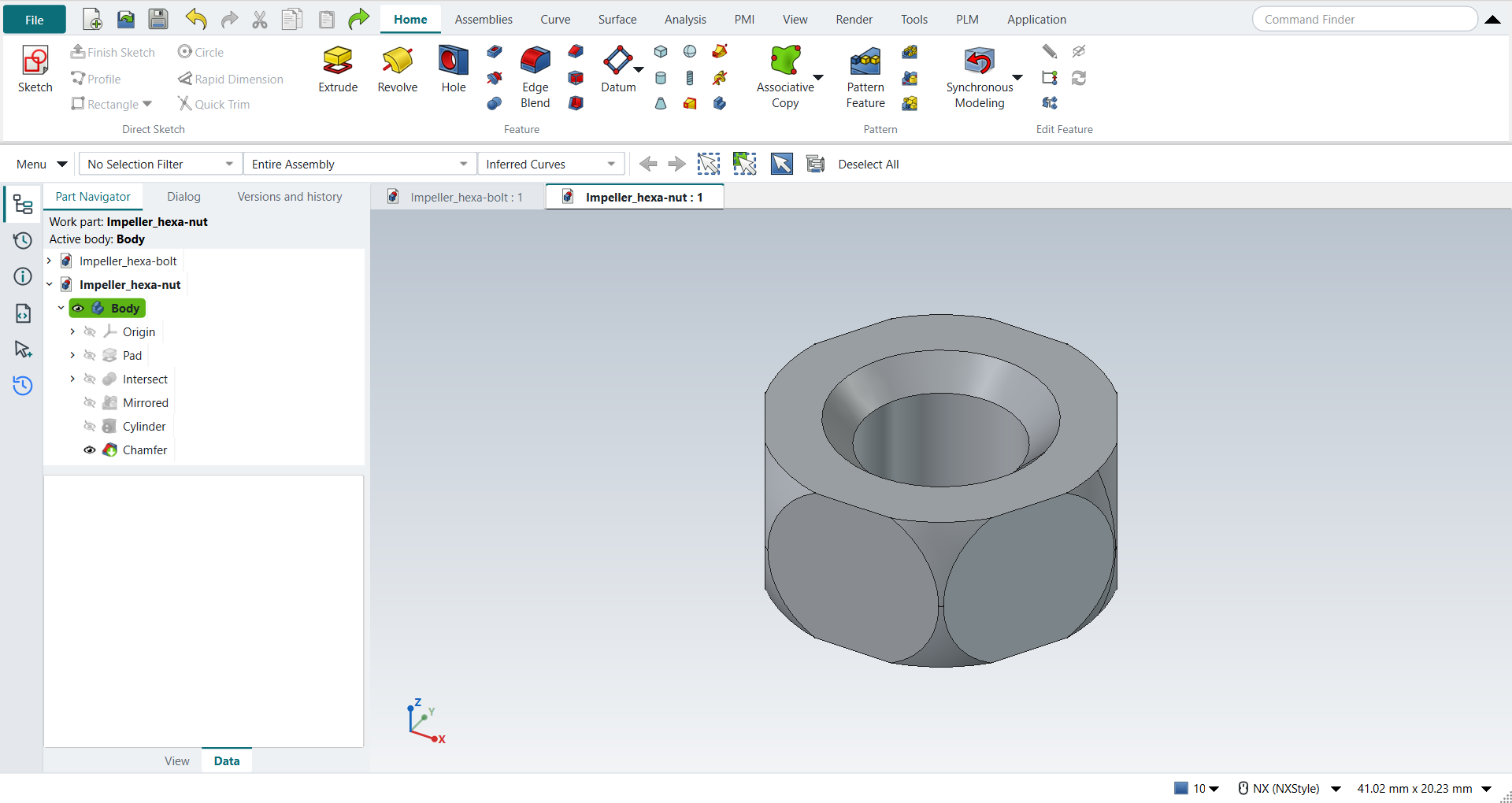Image resolution: width=1512 pixels, height=803 pixels.
Task: Toggle visibility of Body node
Action: pyautogui.click(x=78, y=309)
